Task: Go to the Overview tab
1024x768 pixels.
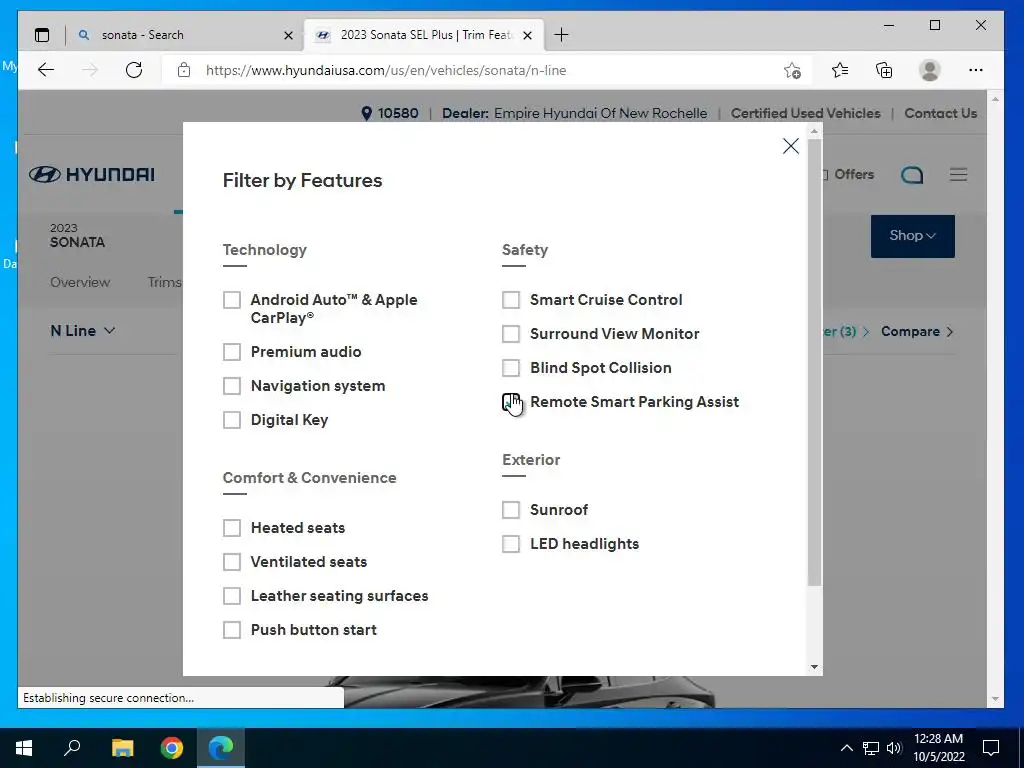Action: (x=80, y=282)
